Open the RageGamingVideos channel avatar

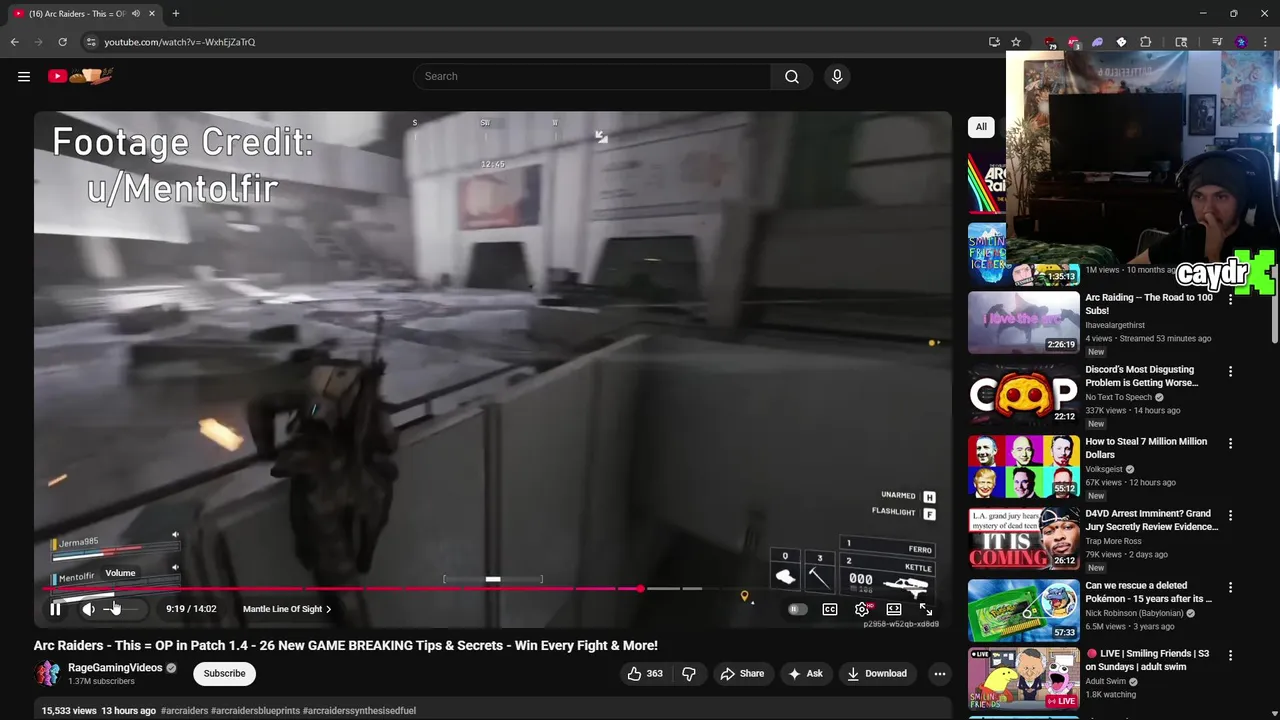tap(47, 673)
